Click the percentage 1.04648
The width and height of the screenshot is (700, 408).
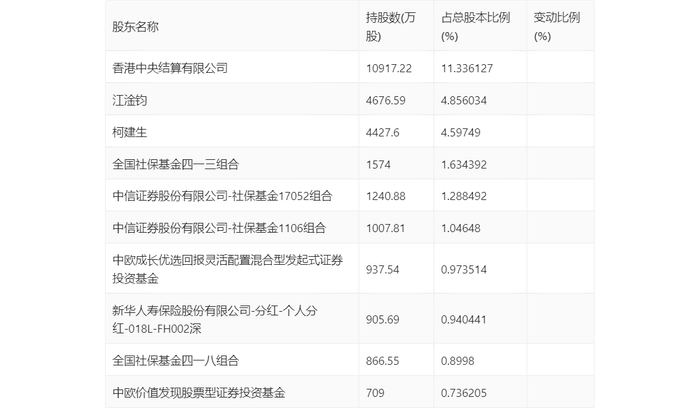461,228
